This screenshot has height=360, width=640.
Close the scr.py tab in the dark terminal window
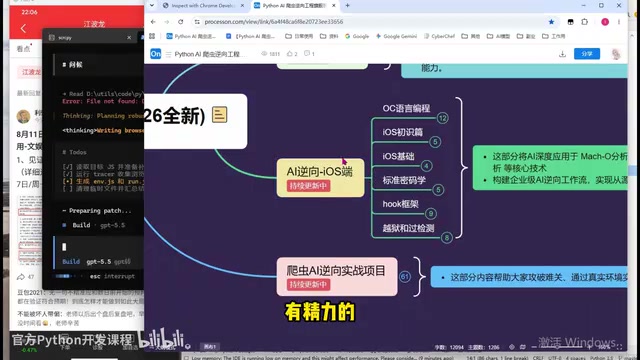pos(129,37)
